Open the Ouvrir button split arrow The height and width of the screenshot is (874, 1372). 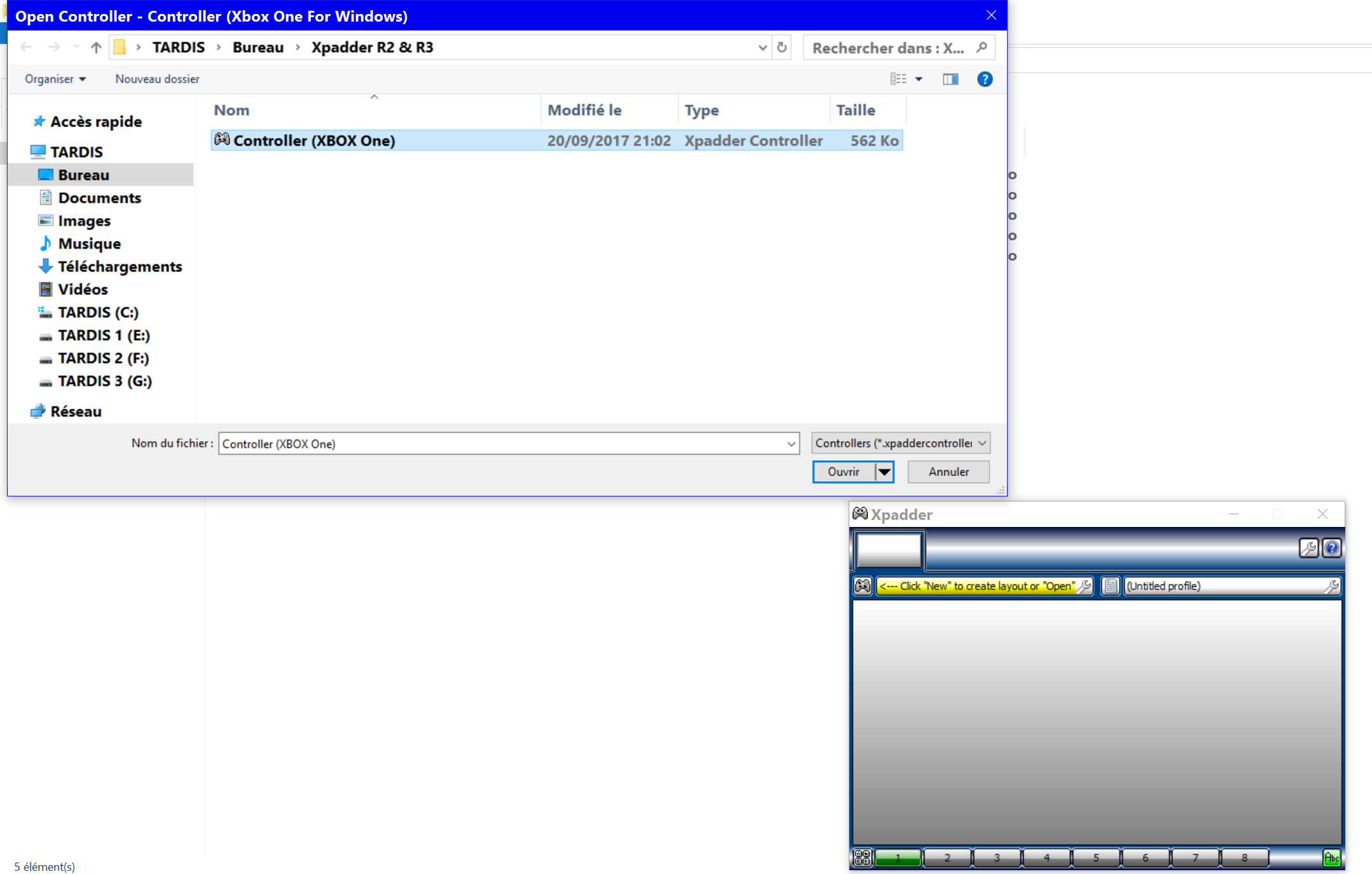tap(884, 472)
